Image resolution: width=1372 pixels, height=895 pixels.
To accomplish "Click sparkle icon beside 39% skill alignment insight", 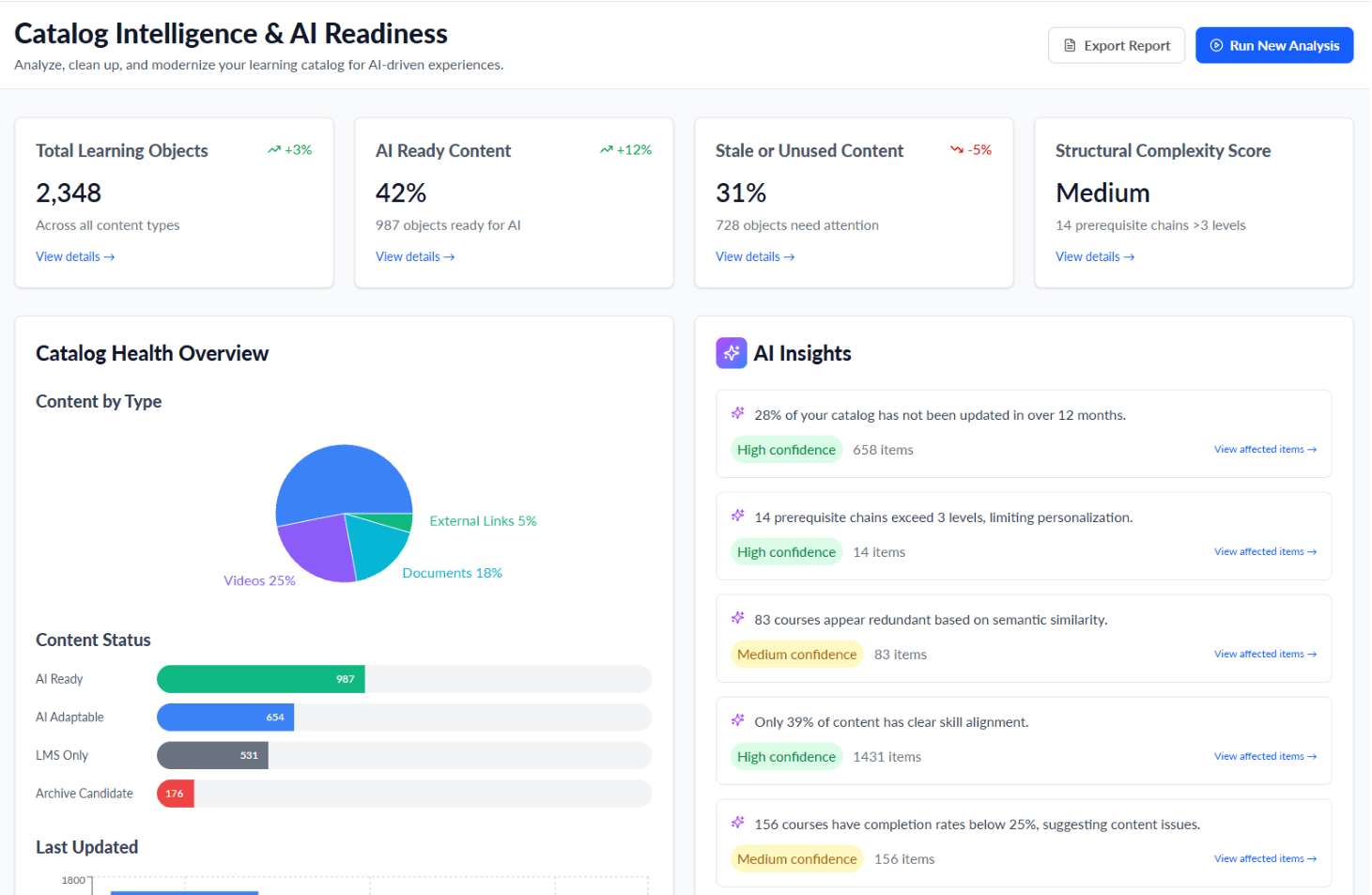I will [738, 720].
